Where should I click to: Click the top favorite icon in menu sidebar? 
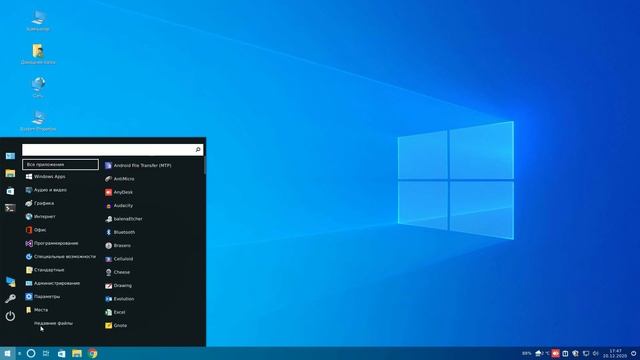tap(10, 156)
